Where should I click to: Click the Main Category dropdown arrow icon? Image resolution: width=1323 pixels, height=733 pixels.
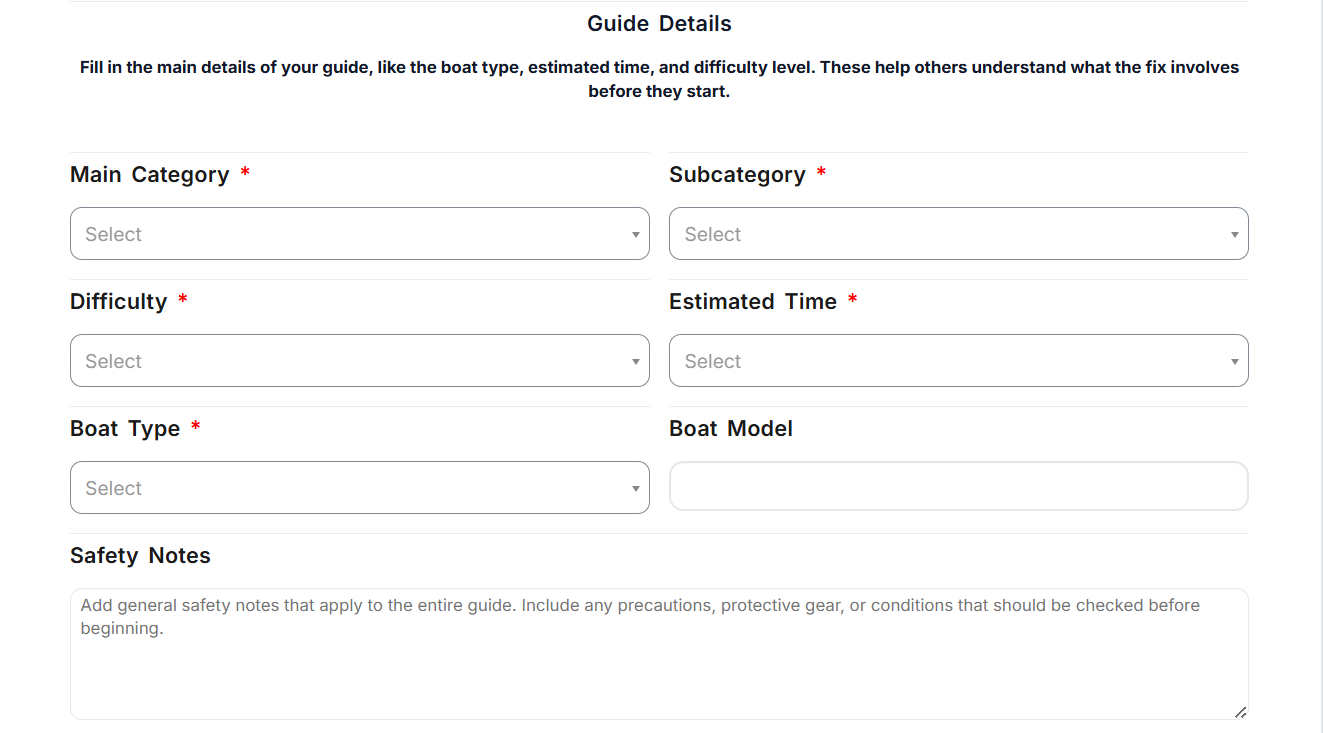pyautogui.click(x=635, y=235)
